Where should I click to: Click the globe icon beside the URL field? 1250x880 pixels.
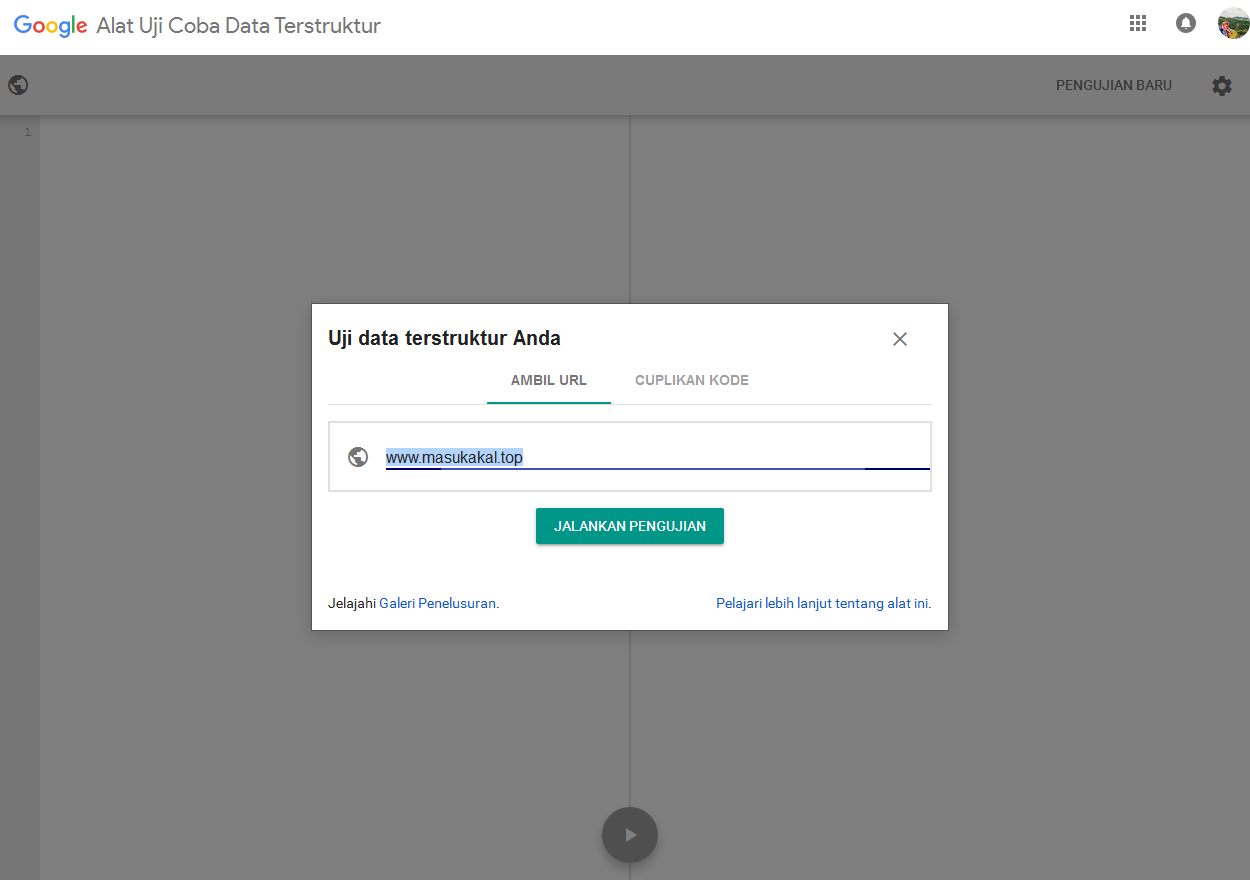tap(358, 457)
